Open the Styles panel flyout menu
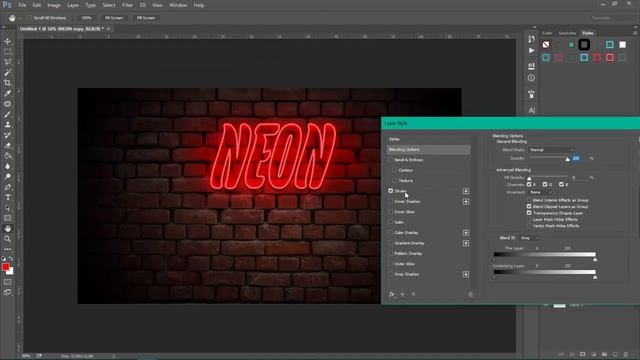 coord(635,33)
